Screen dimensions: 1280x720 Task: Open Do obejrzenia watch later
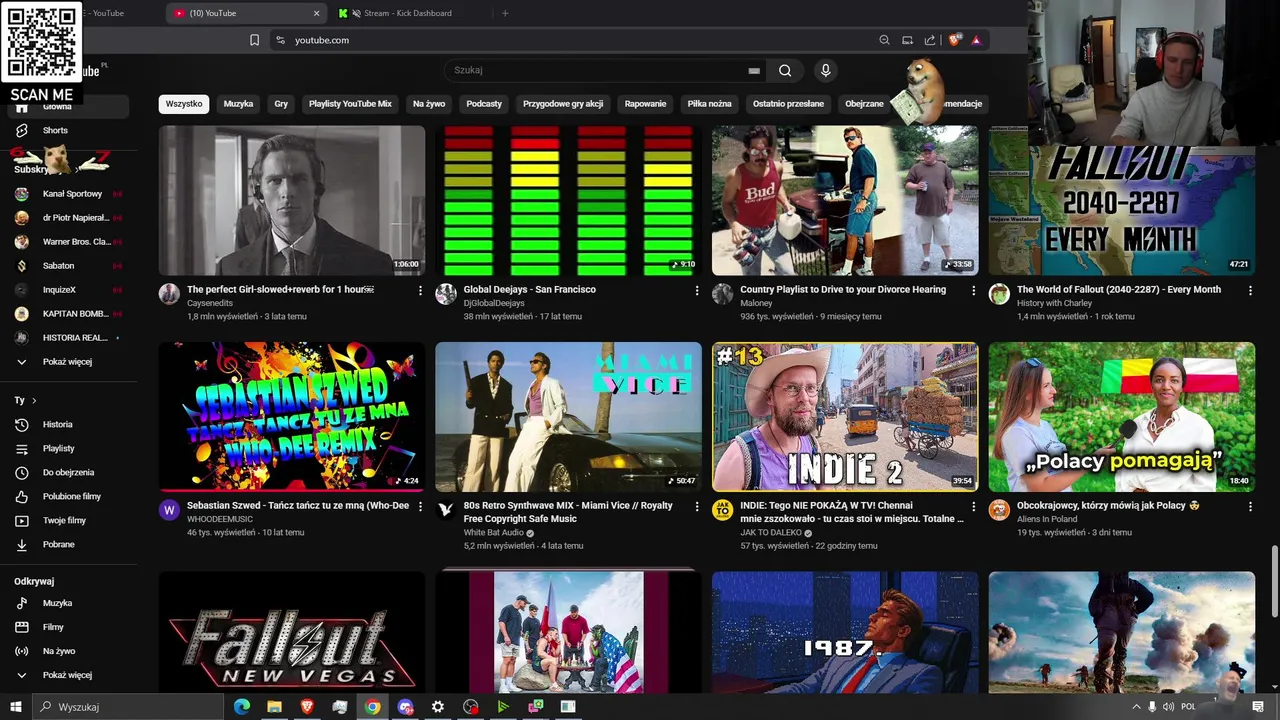pos(70,472)
